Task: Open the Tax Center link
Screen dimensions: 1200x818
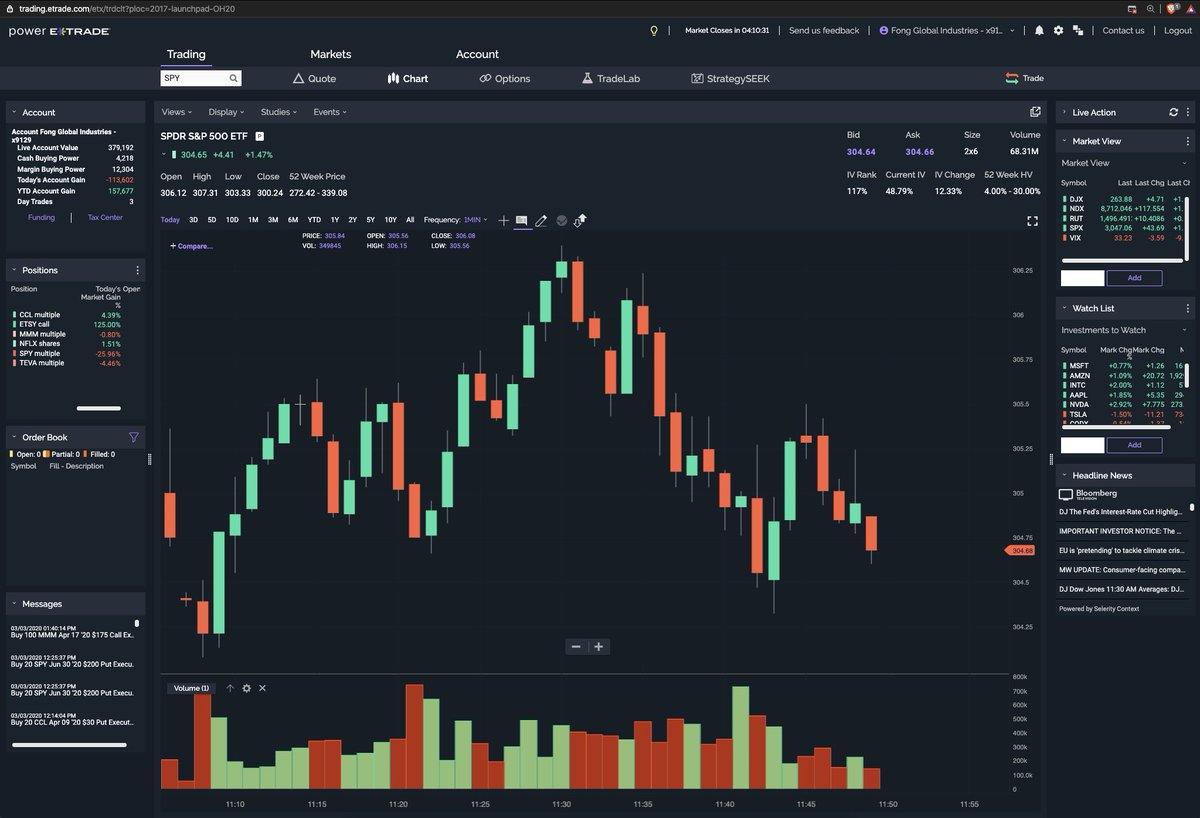Action: tap(105, 217)
